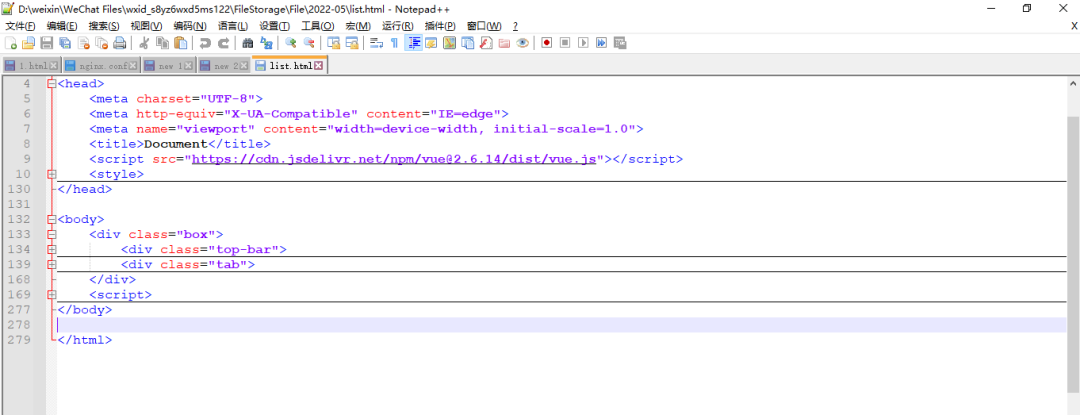The height and width of the screenshot is (415, 1080).
Task: Open the 搜索(S) menu
Action: 103,25
